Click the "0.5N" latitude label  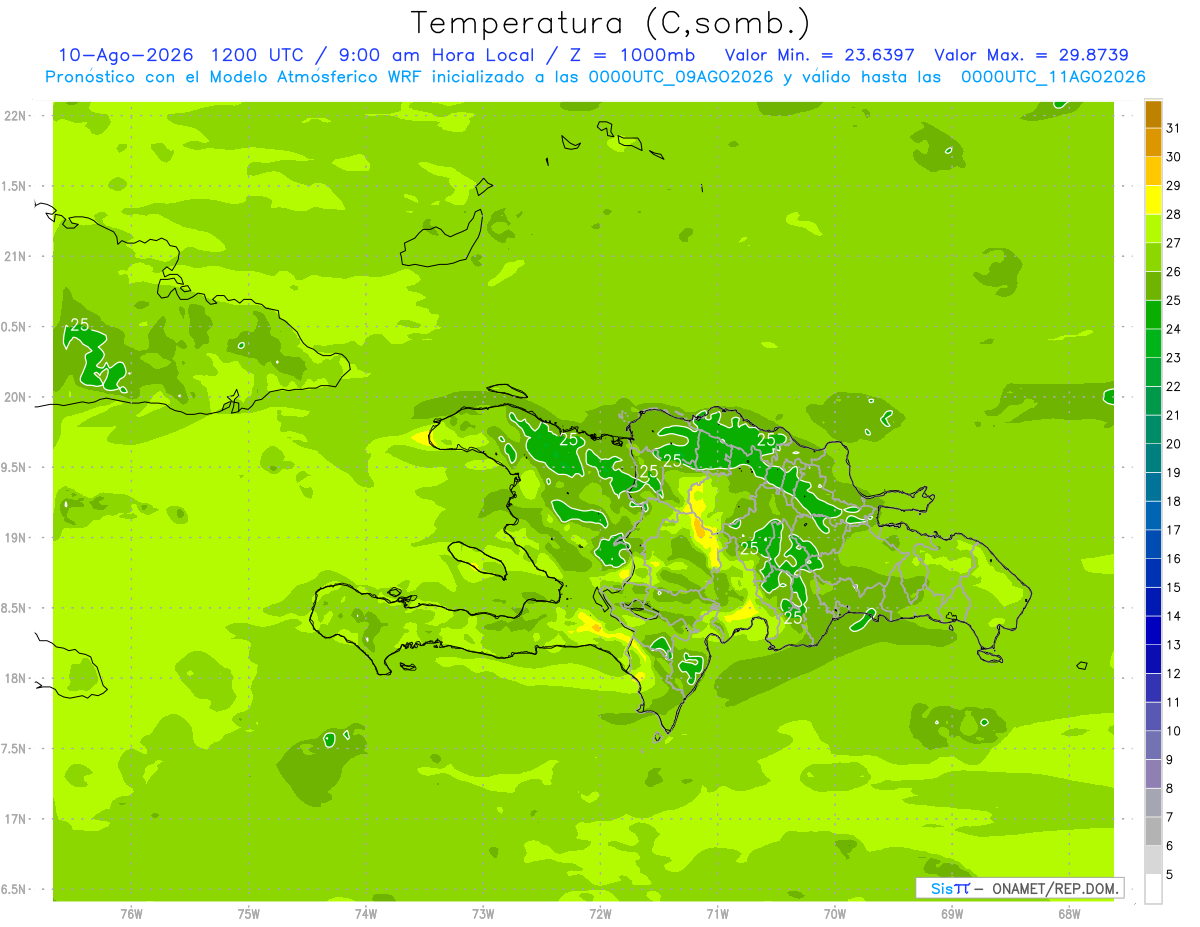tap(15, 327)
